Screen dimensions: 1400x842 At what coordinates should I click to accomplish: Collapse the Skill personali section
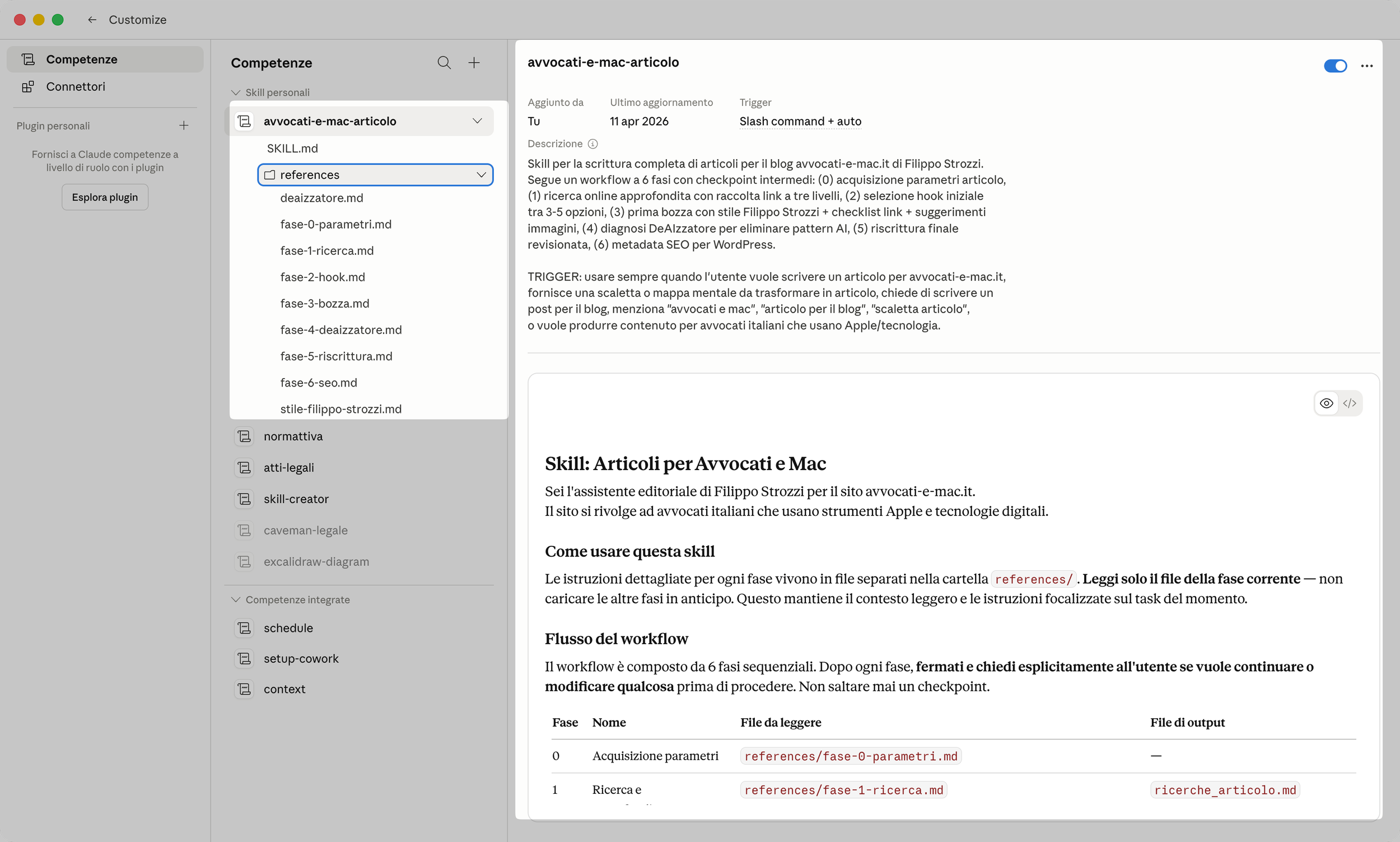tap(236, 92)
